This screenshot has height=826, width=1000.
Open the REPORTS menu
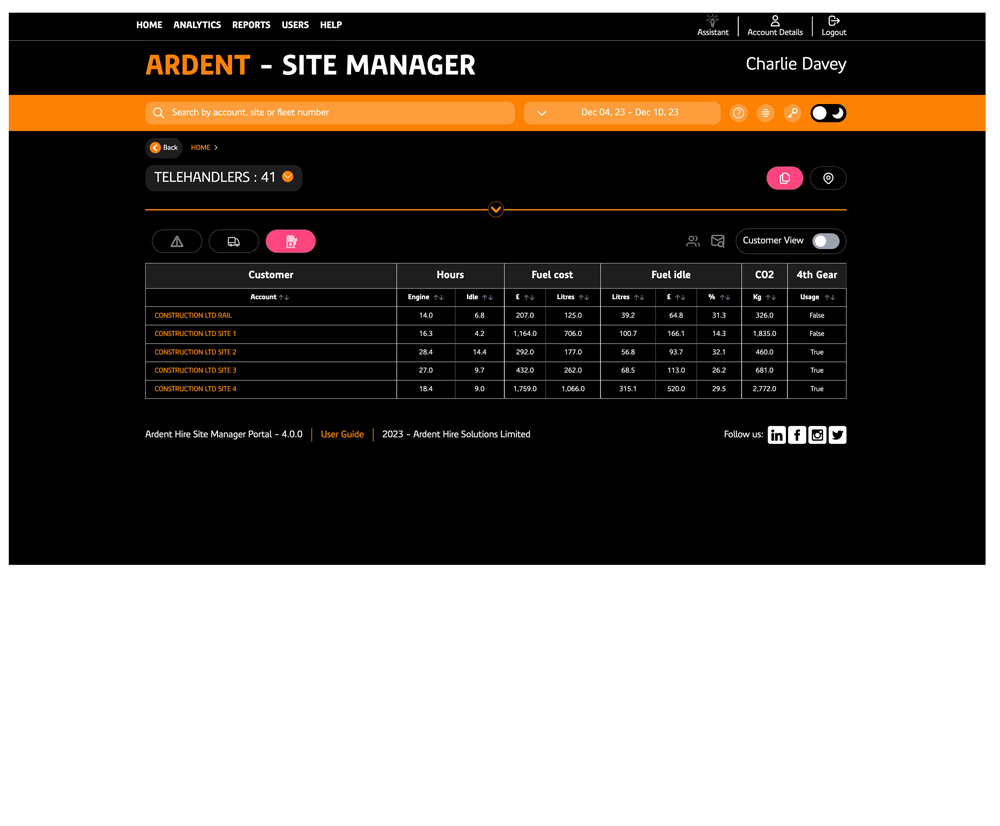point(251,25)
